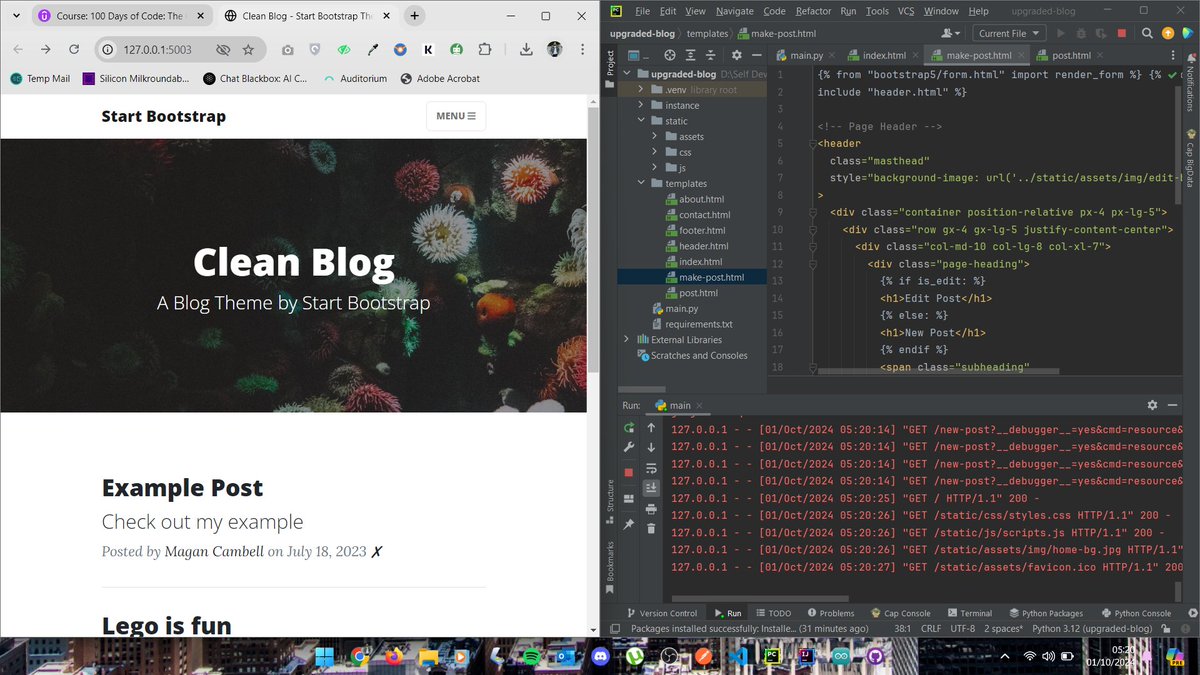Viewport: 1200px width, 675px height.
Task: Open Project panel settings gear
Action: pyautogui.click(x=737, y=55)
